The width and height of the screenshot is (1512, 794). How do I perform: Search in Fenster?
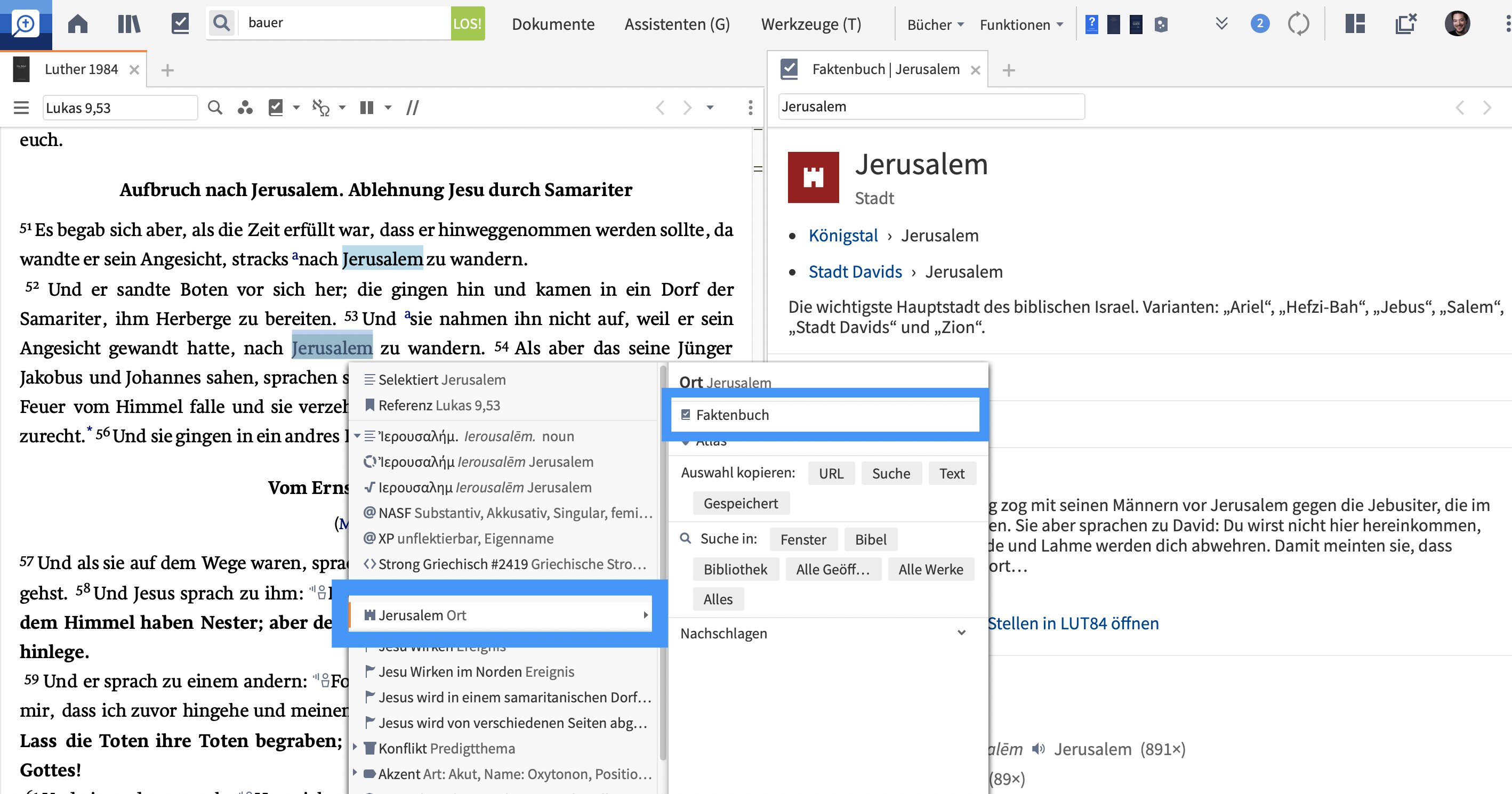coord(803,539)
